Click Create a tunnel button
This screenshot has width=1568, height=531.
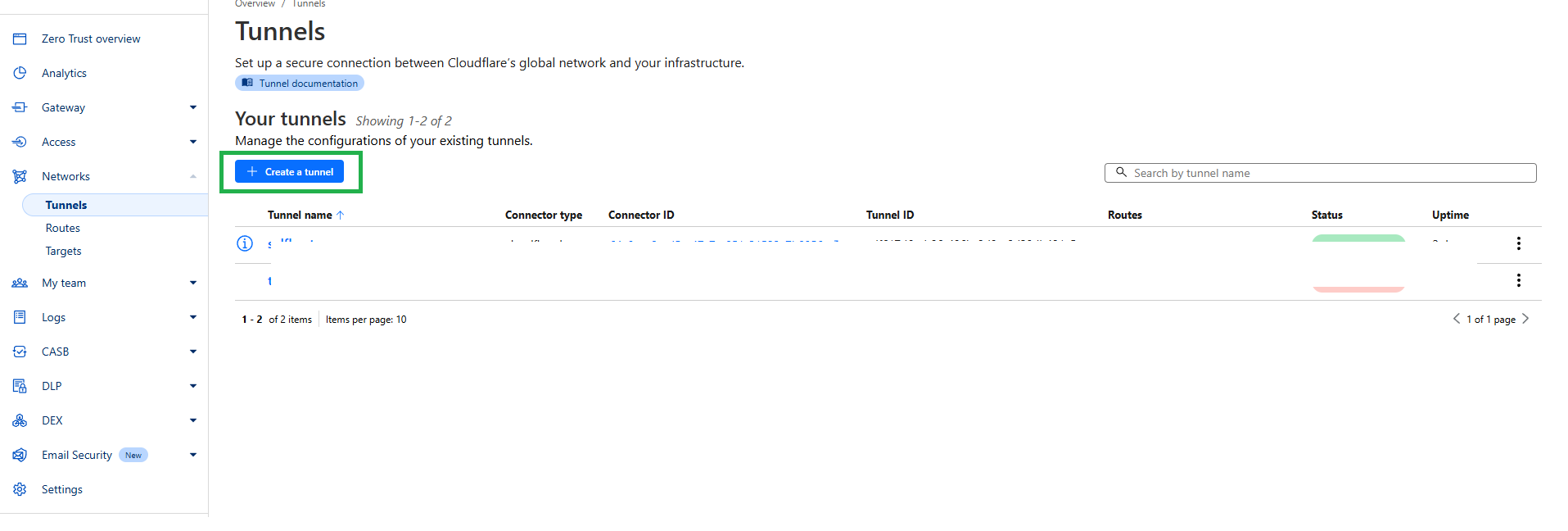(x=289, y=171)
